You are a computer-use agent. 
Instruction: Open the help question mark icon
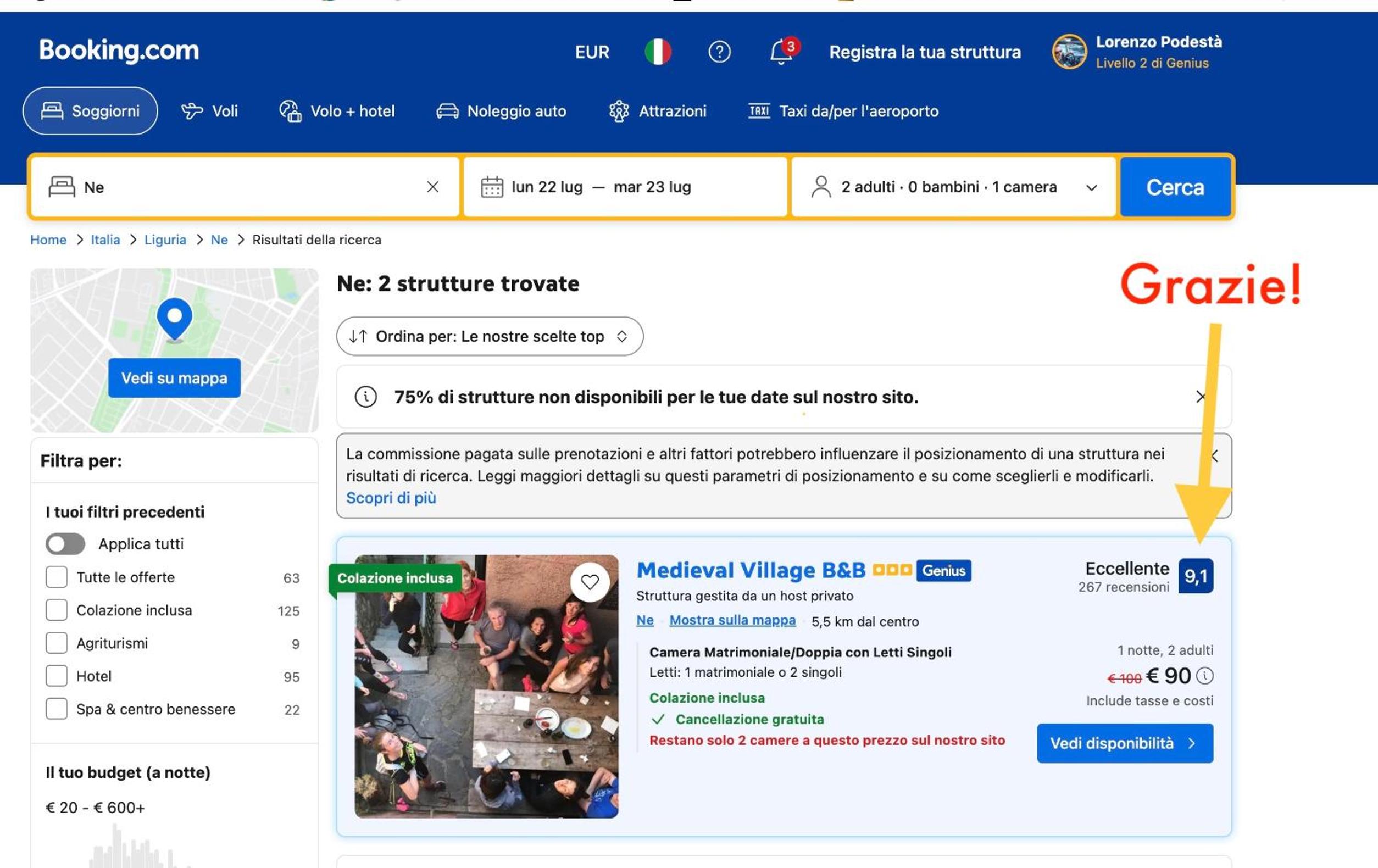tap(719, 52)
